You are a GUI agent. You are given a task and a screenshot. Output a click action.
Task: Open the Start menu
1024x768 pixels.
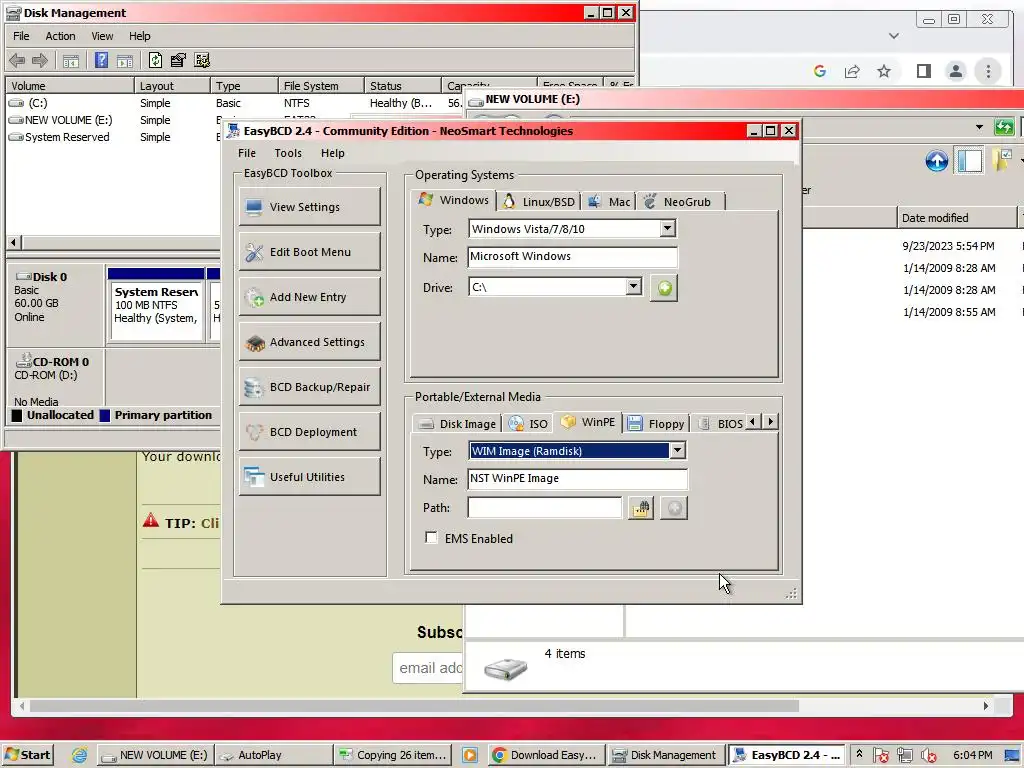28,755
